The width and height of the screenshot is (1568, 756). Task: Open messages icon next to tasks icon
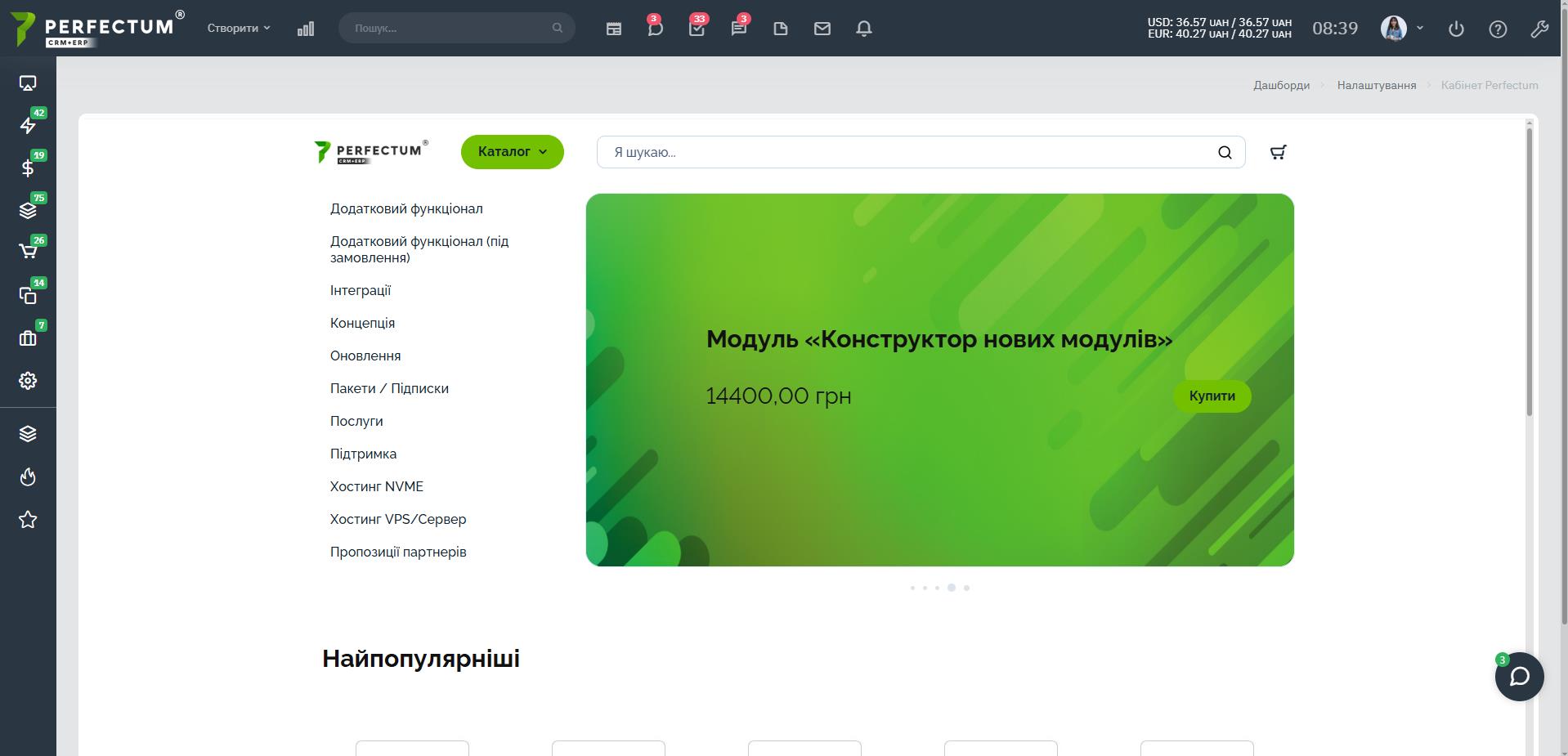point(738,29)
